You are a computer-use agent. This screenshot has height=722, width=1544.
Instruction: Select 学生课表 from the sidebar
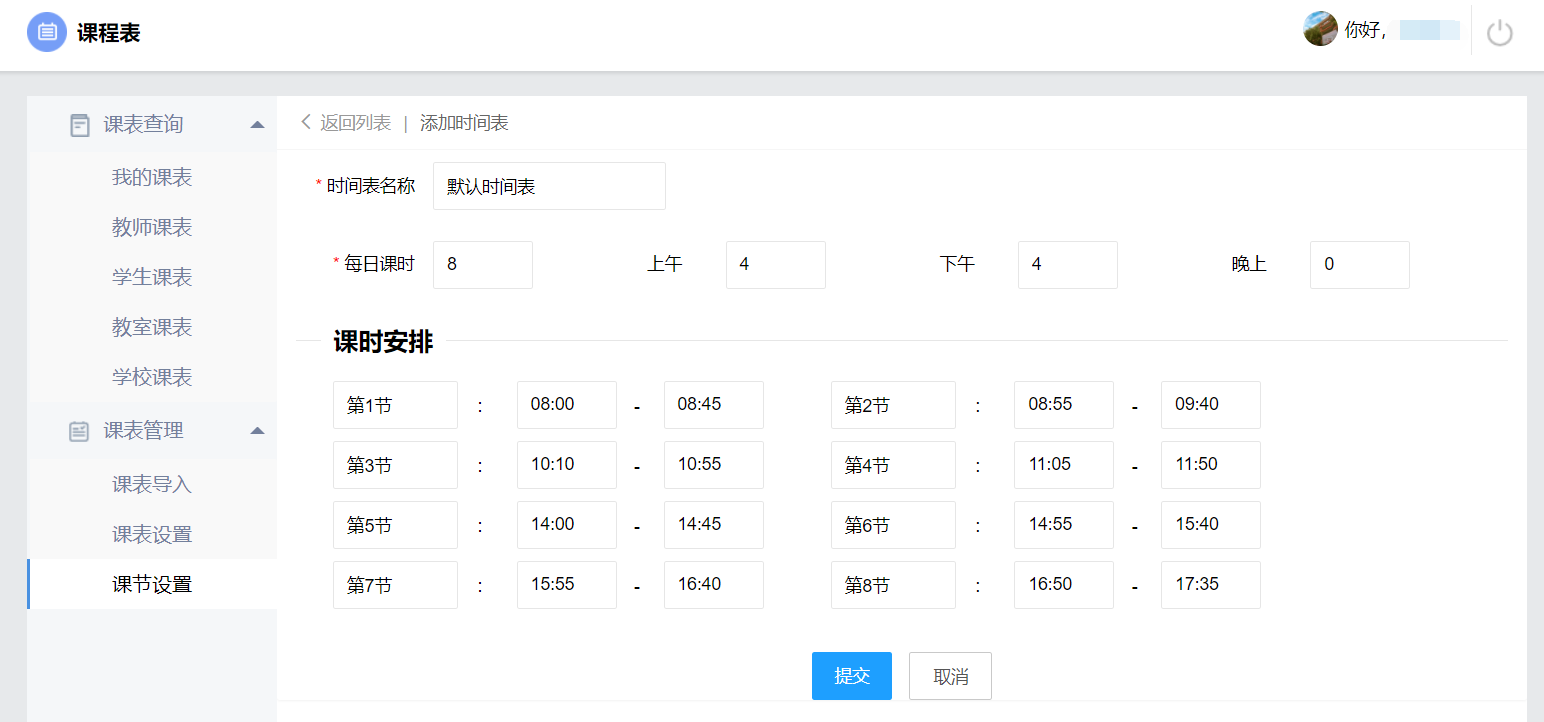(x=152, y=278)
